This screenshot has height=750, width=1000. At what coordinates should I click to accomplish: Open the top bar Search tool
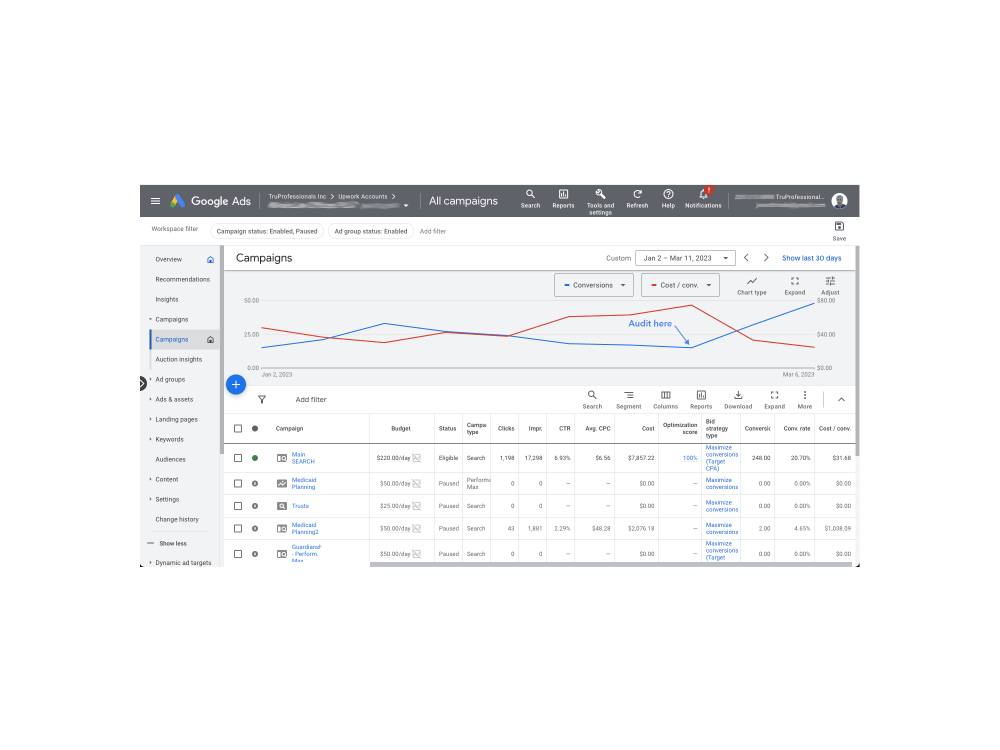pyautogui.click(x=530, y=198)
